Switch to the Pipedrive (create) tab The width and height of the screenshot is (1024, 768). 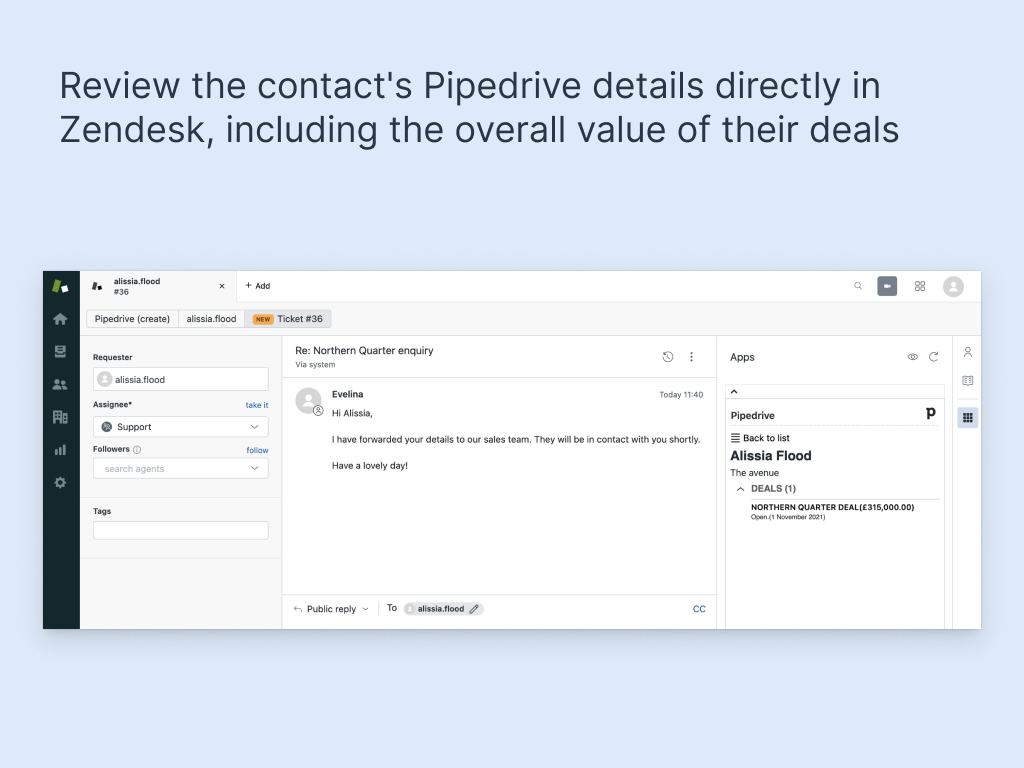(x=131, y=318)
